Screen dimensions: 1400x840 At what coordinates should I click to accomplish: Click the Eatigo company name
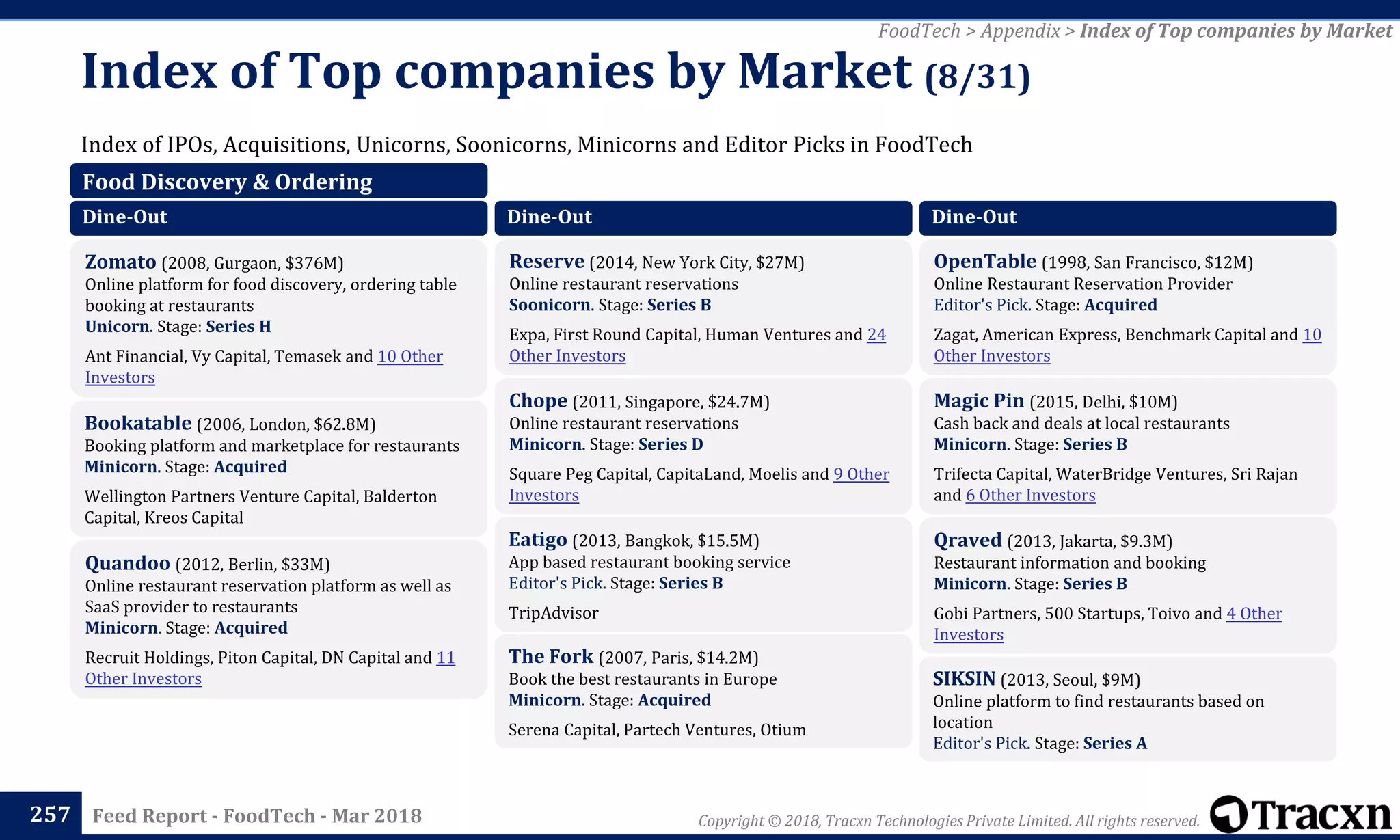538,540
